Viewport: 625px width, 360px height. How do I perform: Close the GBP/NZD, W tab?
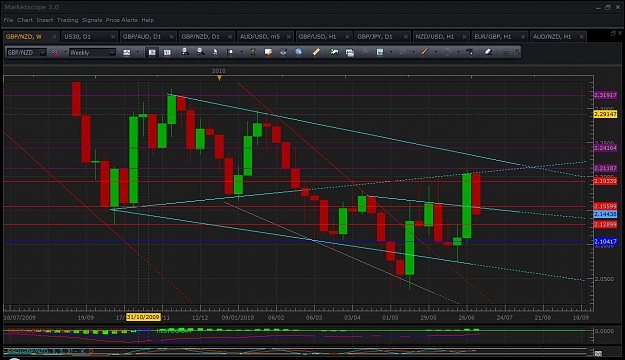click(x=54, y=37)
